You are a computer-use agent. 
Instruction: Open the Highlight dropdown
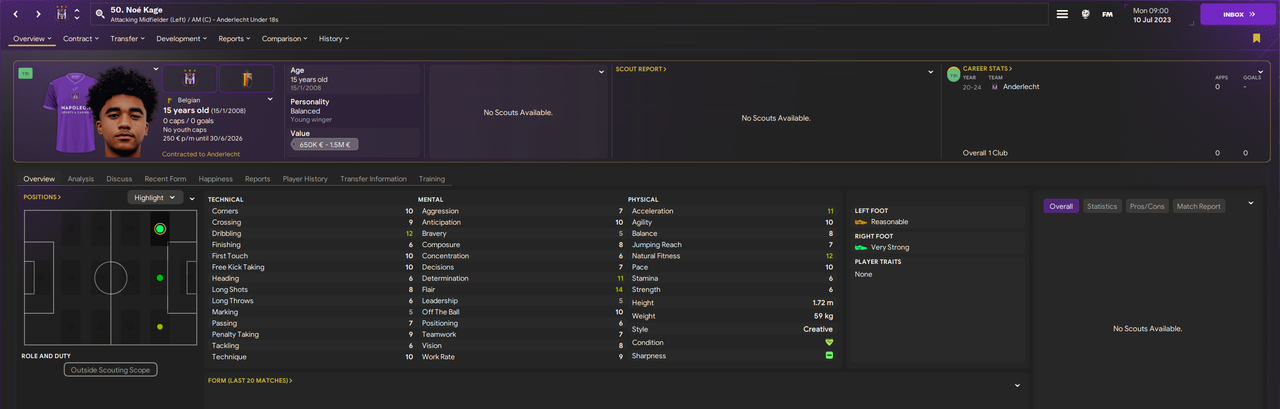(155, 198)
